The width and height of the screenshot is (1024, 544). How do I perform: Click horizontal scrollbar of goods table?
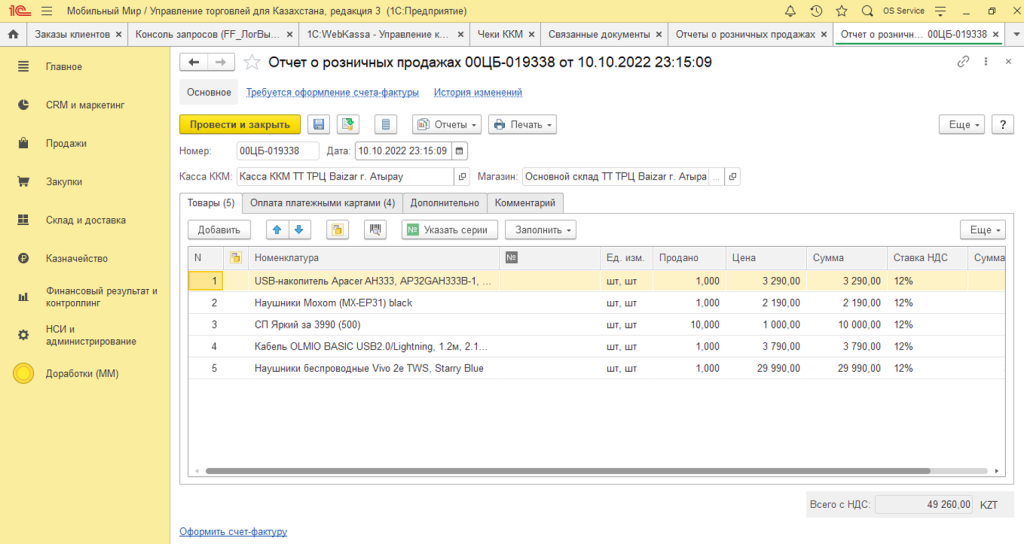tap(567, 471)
